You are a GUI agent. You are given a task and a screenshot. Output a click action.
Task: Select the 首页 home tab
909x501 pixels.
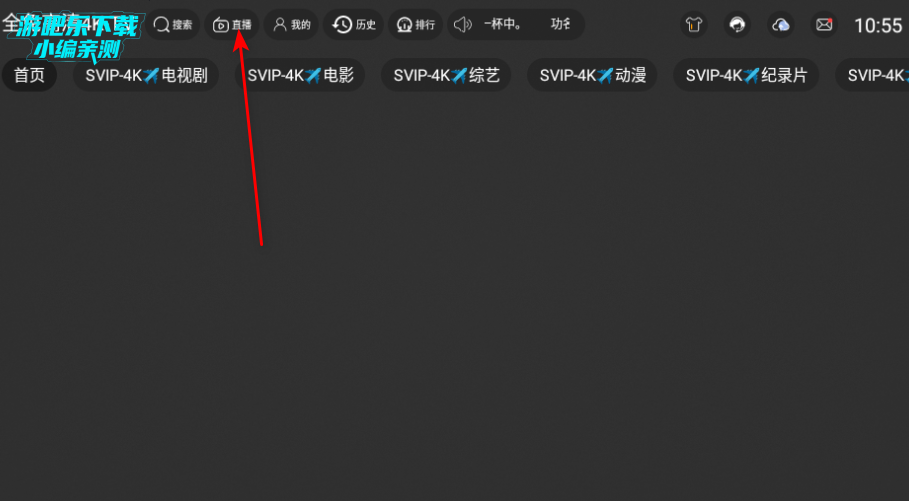point(29,75)
